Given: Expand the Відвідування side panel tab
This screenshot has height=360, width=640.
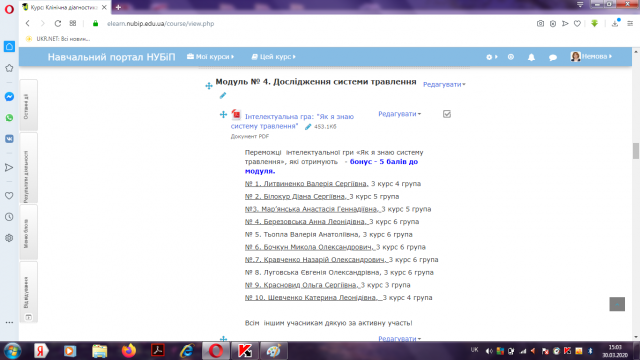Looking at the screenshot, I should [x=28, y=292].
